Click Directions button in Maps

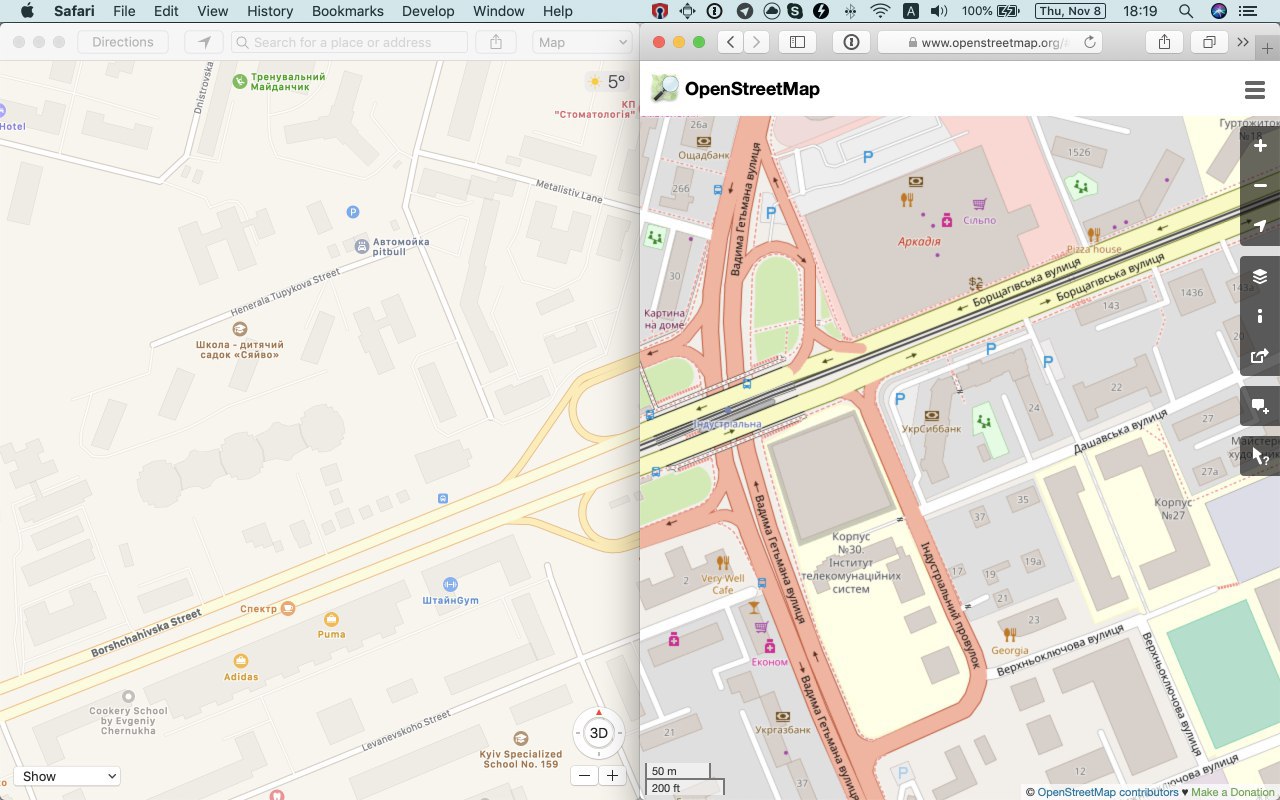[123, 42]
